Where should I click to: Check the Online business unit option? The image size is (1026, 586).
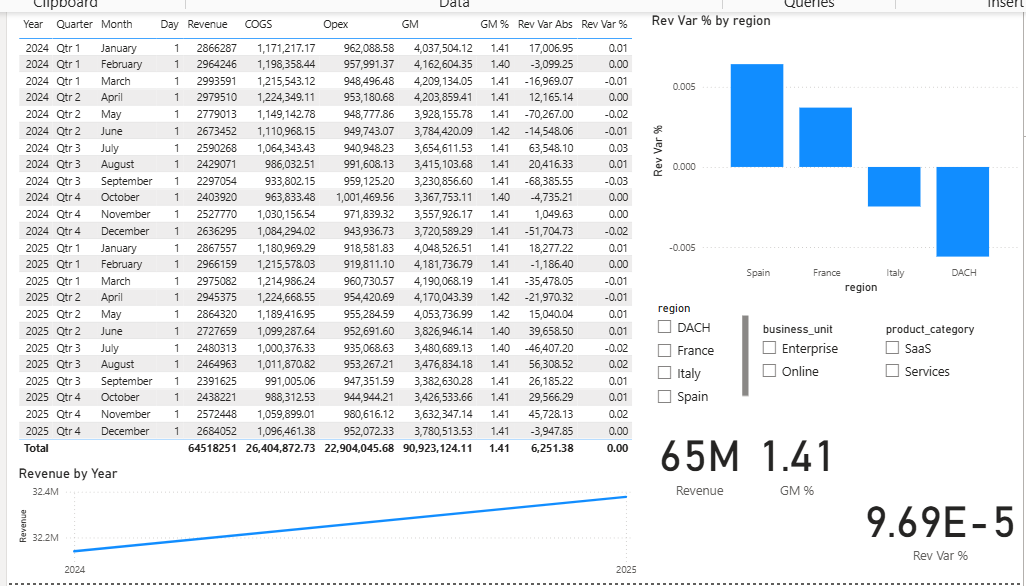click(x=769, y=372)
